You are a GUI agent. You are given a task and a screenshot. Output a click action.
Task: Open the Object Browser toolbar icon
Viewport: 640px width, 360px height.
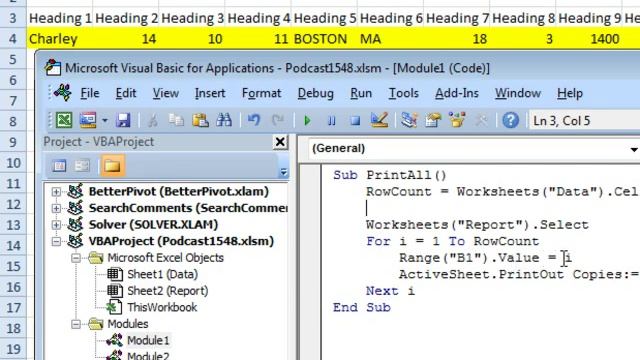click(x=457, y=120)
